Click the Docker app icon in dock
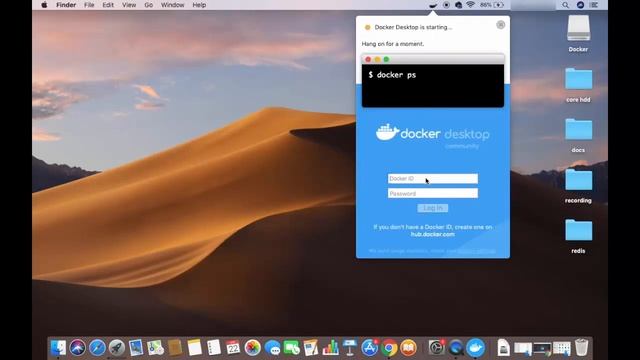The image size is (640, 360). point(476,348)
